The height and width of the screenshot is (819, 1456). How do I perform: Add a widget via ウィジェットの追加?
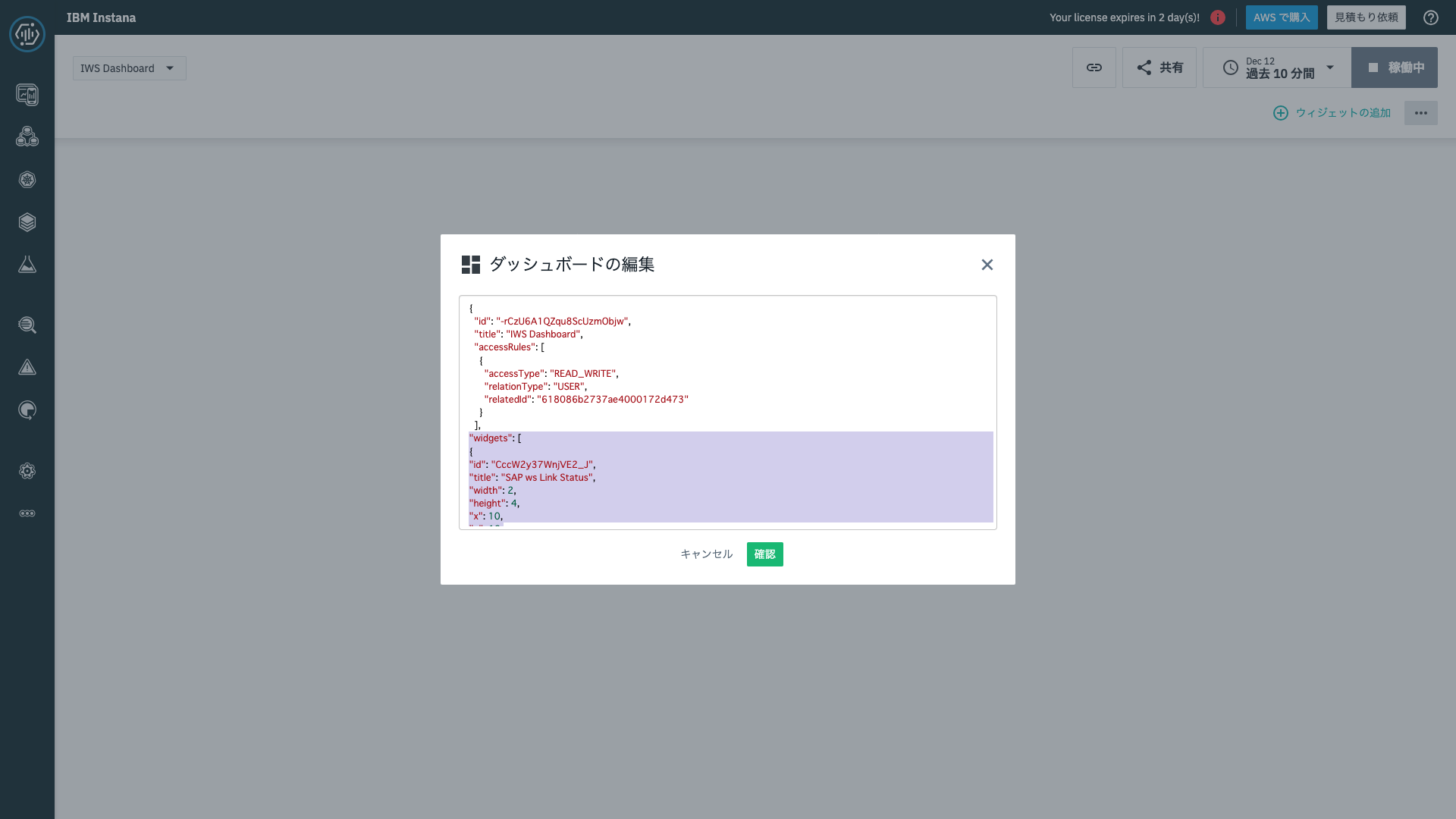click(1332, 112)
